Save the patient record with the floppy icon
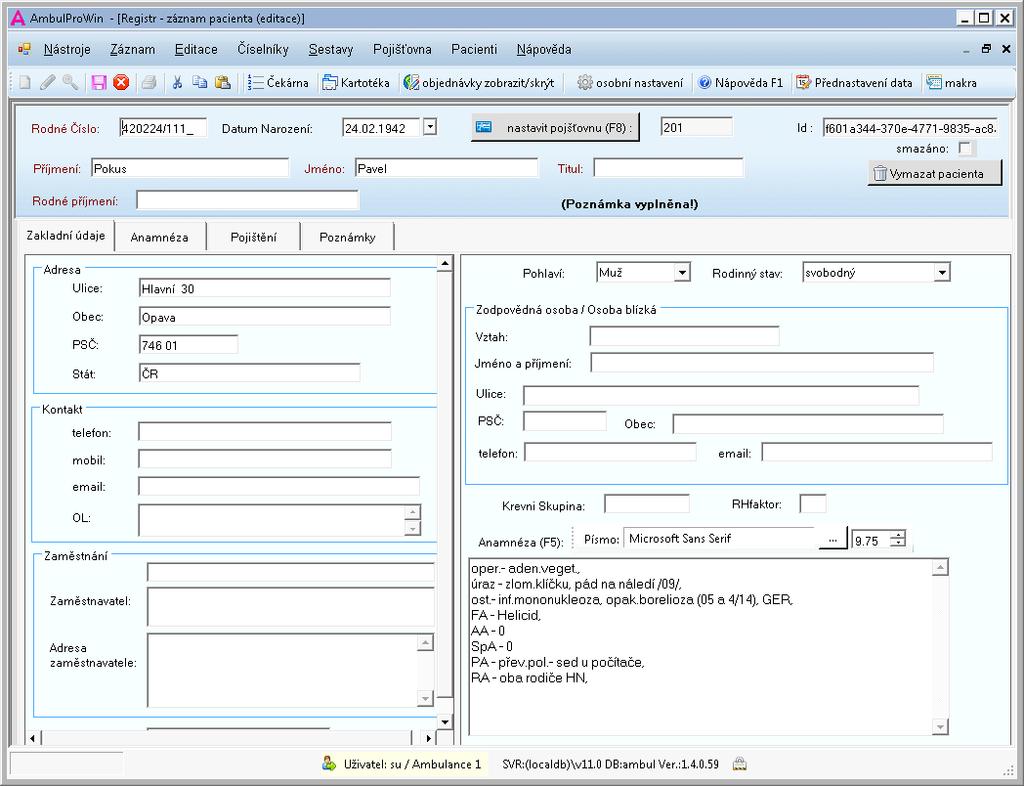The height and width of the screenshot is (786, 1024). (99, 82)
